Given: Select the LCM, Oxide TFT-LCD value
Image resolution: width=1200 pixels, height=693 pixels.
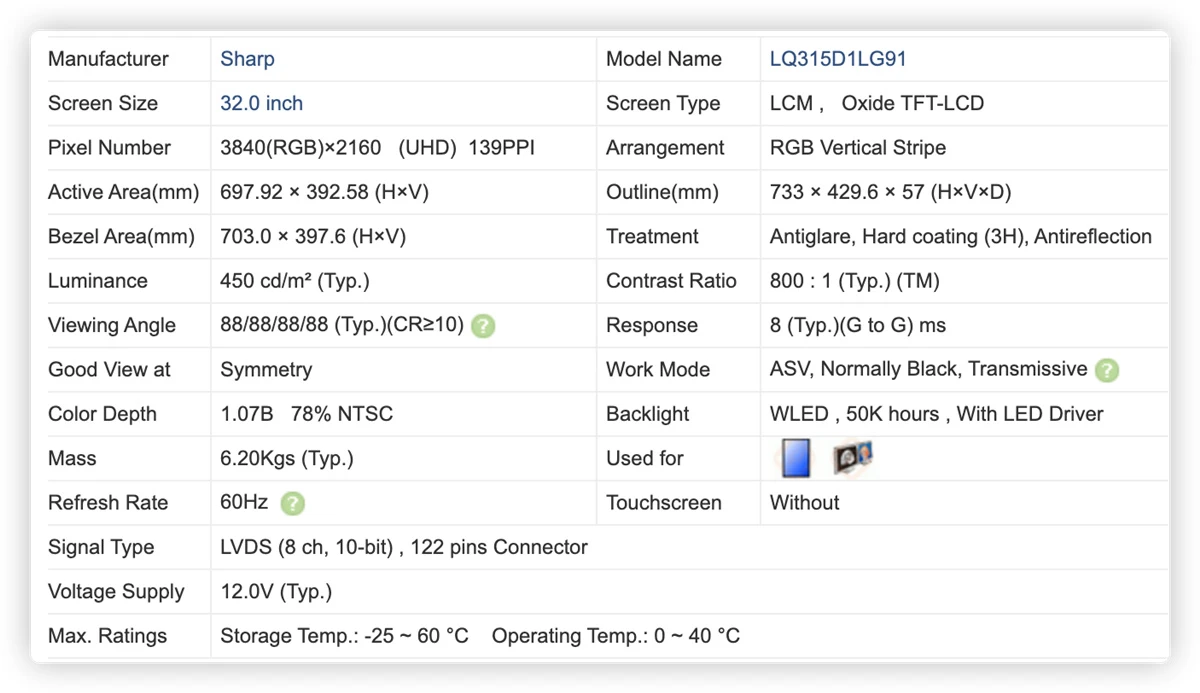Looking at the screenshot, I should (877, 103).
